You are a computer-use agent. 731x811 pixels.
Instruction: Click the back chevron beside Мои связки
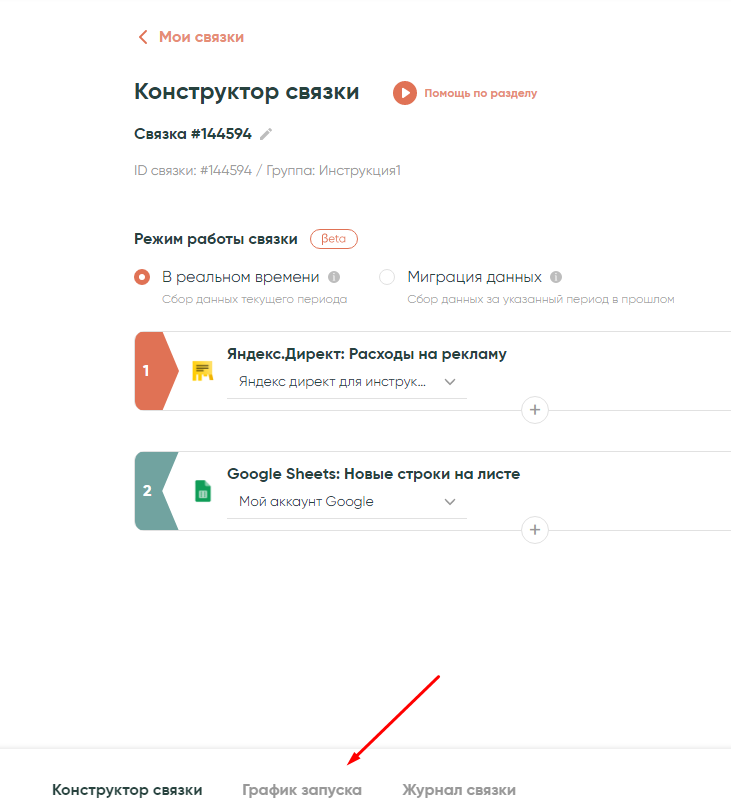pos(143,37)
